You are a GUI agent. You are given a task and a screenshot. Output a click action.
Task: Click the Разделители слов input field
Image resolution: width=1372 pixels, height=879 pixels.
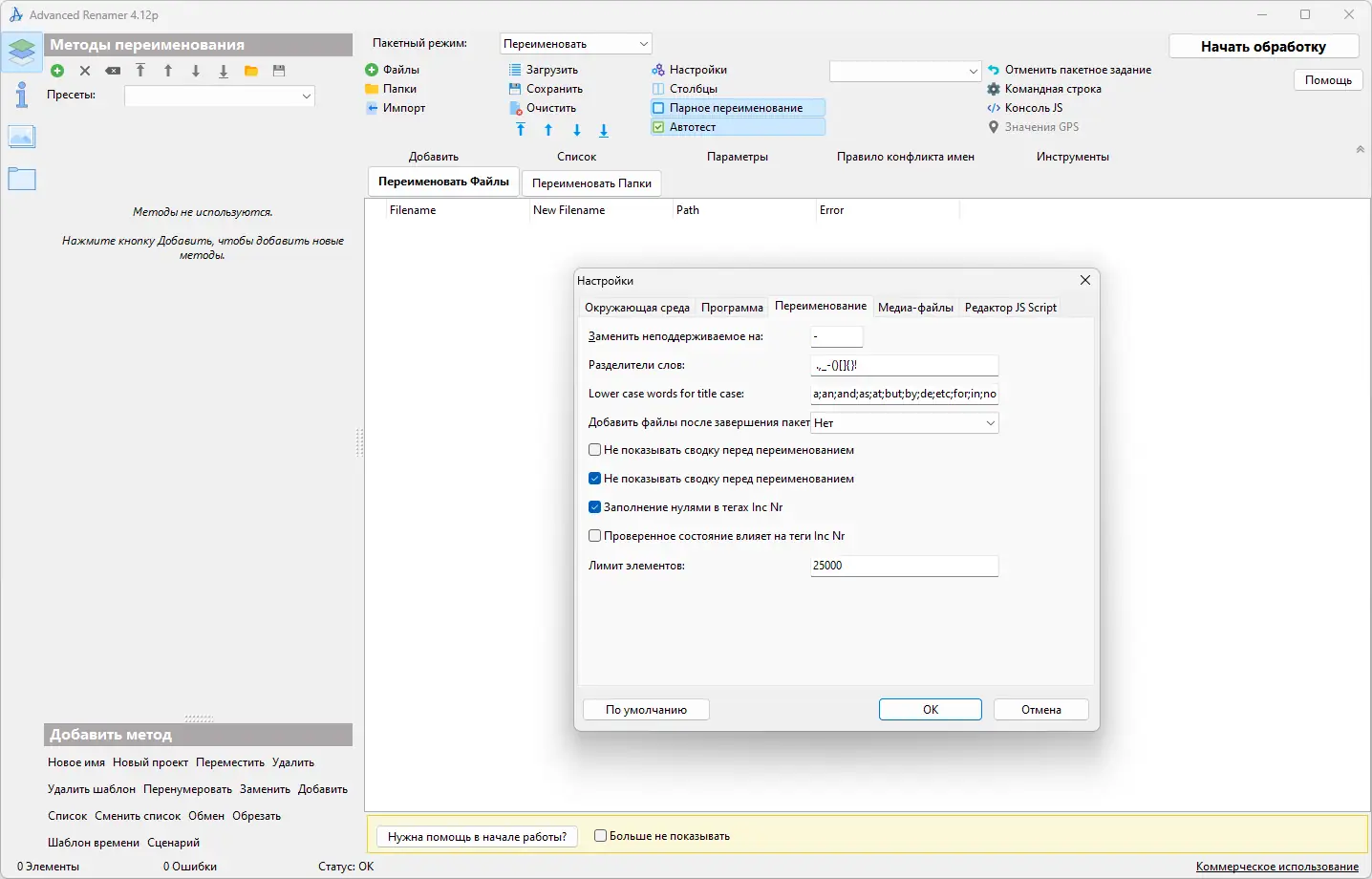tap(904, 365)
